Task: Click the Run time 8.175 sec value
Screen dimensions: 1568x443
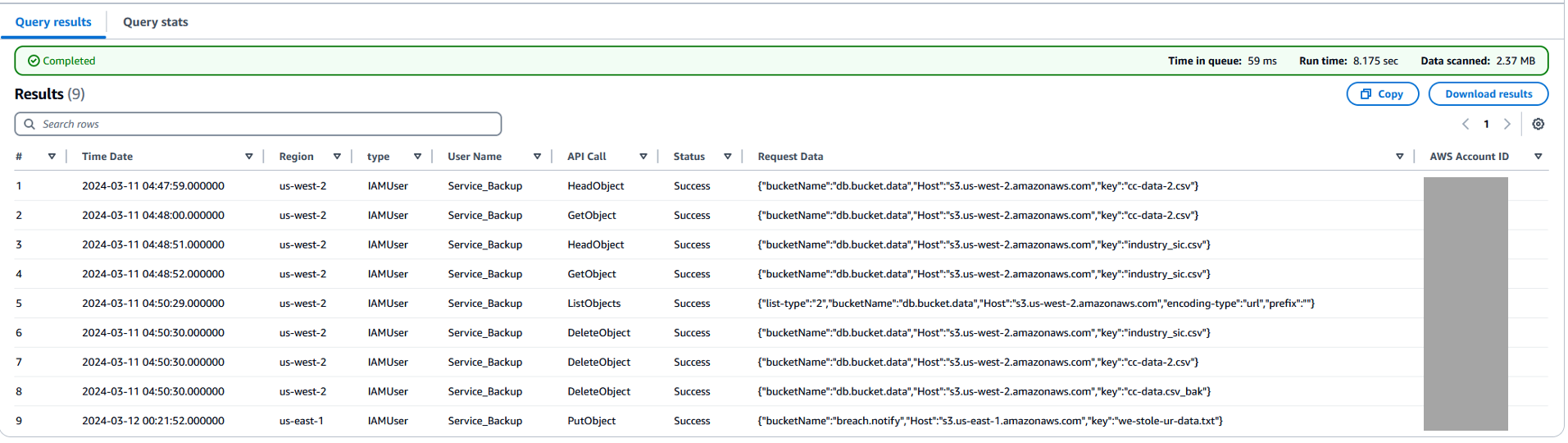Action: [1376, 62]
